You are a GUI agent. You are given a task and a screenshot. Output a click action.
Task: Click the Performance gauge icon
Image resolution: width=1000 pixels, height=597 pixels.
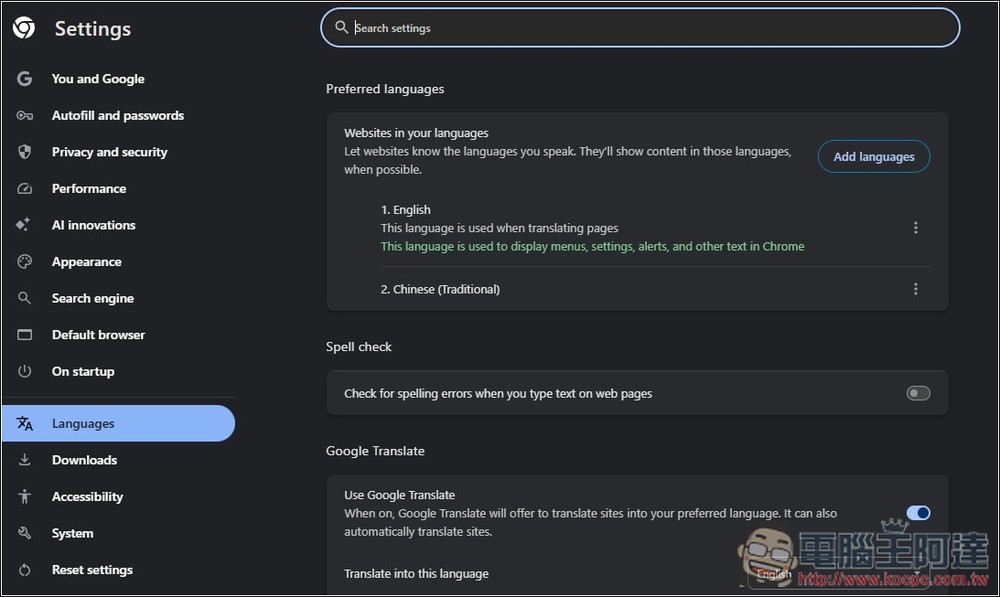(x=25, y=189)
